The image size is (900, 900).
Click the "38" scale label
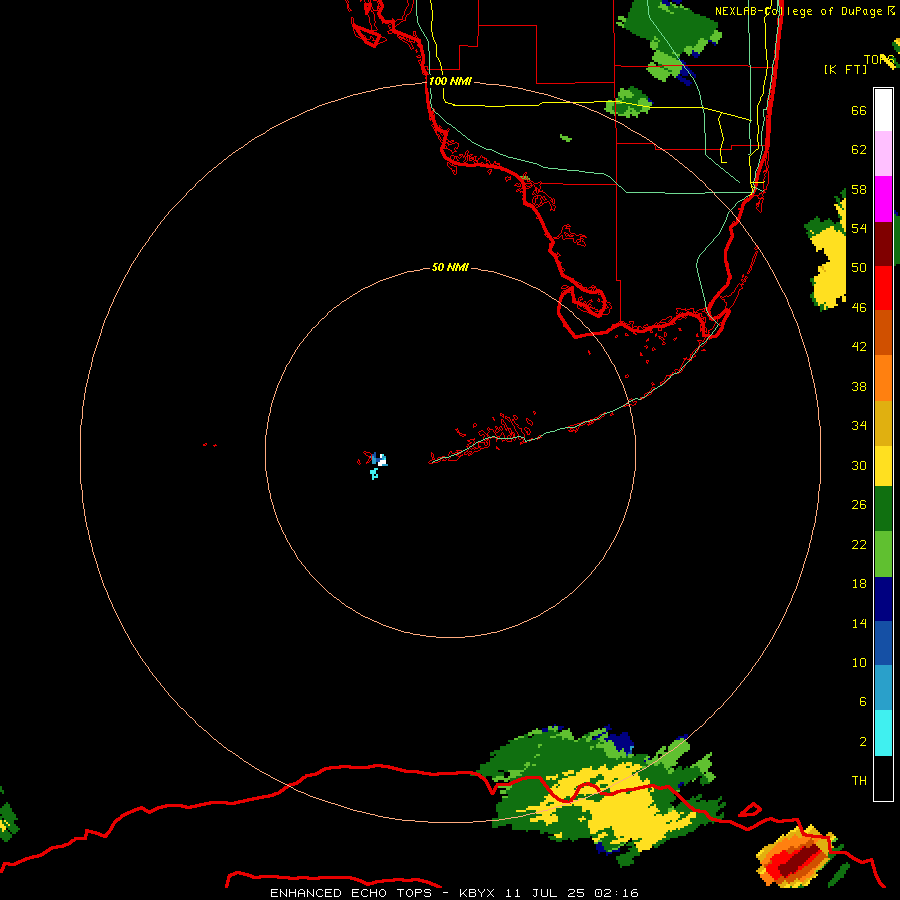(859, 386)
